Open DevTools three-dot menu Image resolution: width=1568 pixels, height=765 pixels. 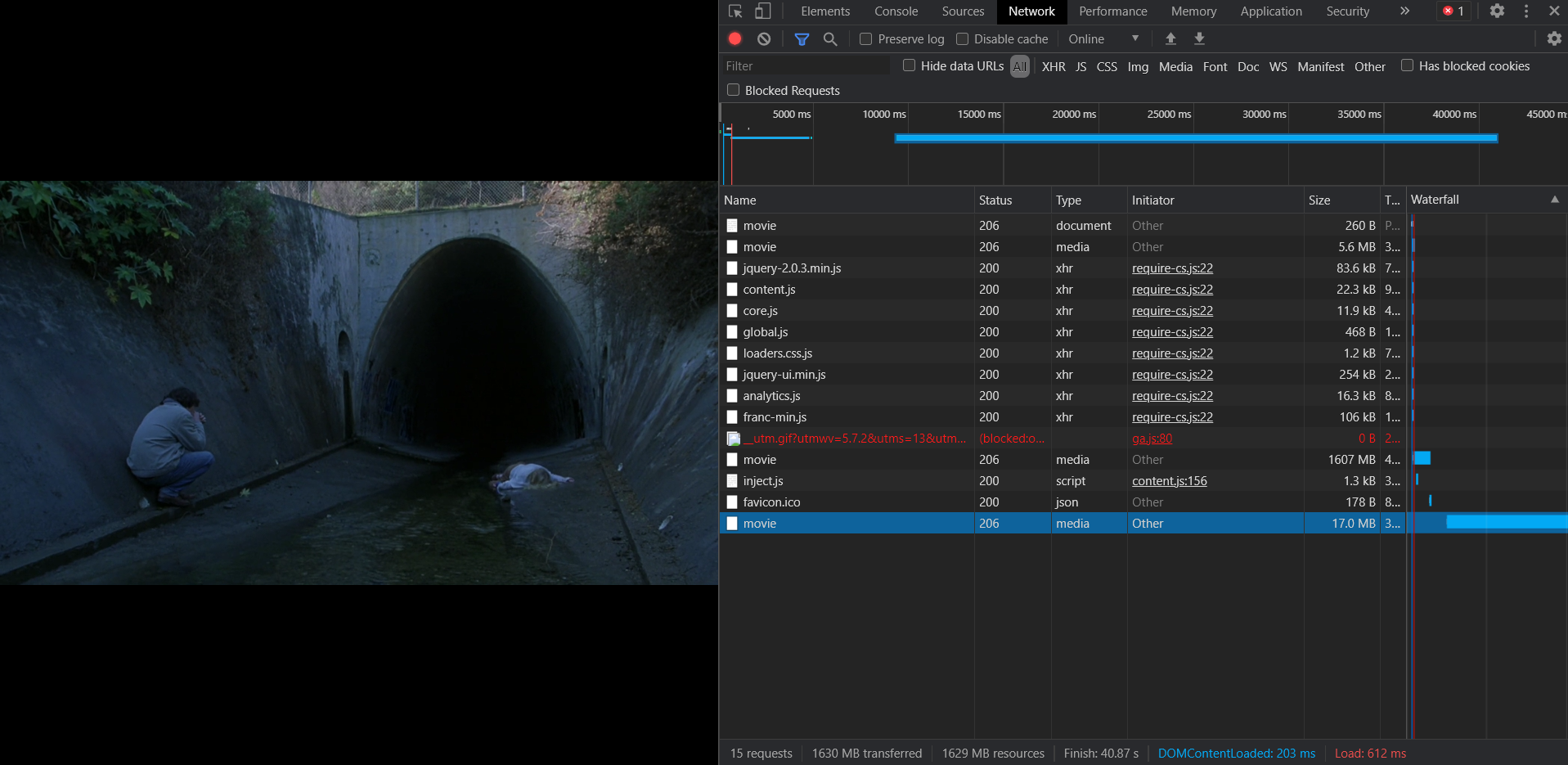point(1526,11)
